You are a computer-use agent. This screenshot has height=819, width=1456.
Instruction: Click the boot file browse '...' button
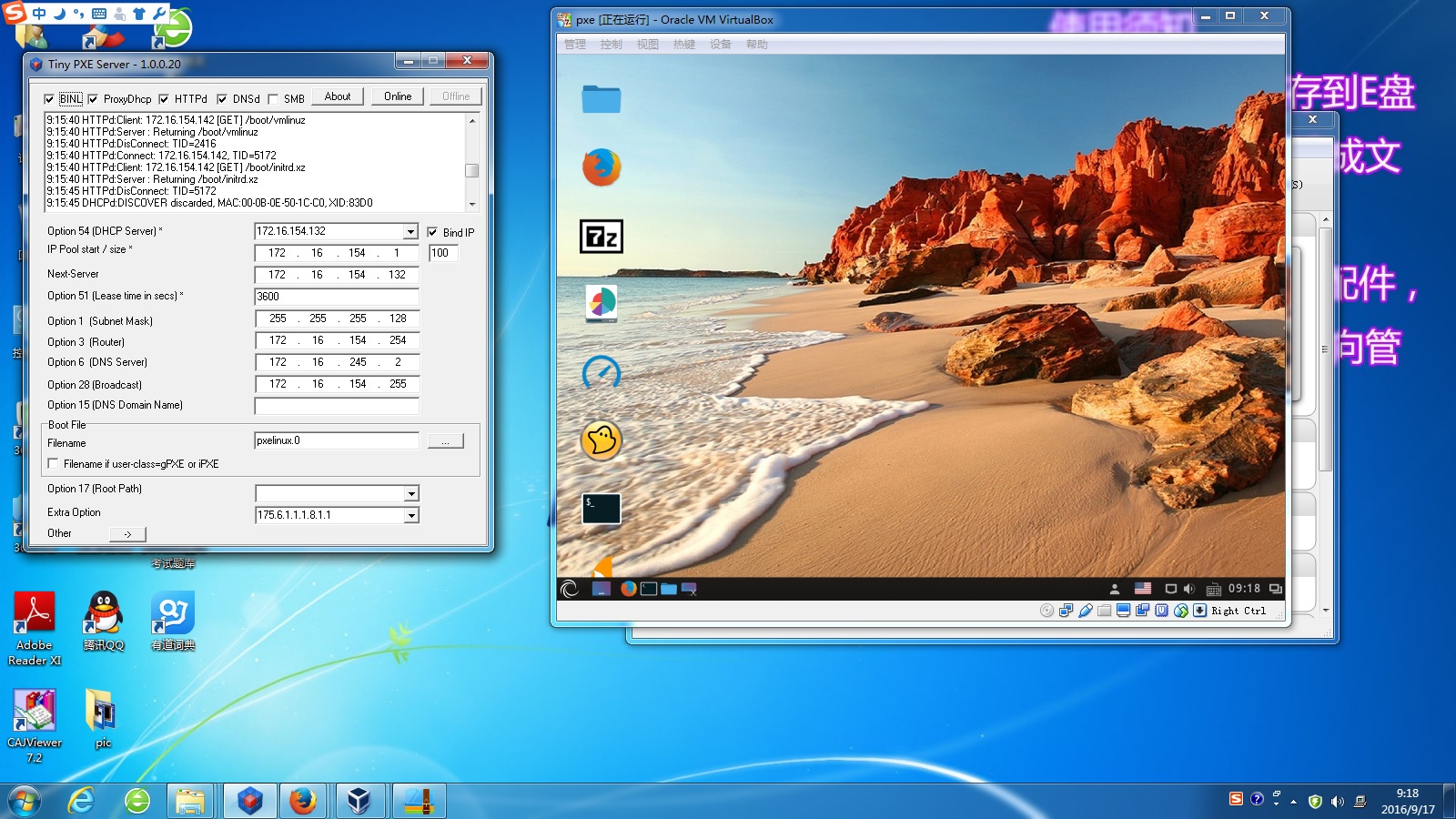coord(445,441)
